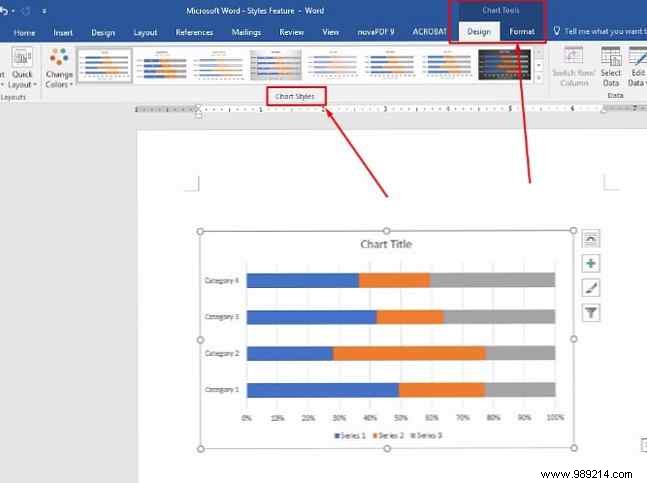Click the Undo icon in quick access toolbar
This screenshot has width=647, height=483.
[4, 11]
